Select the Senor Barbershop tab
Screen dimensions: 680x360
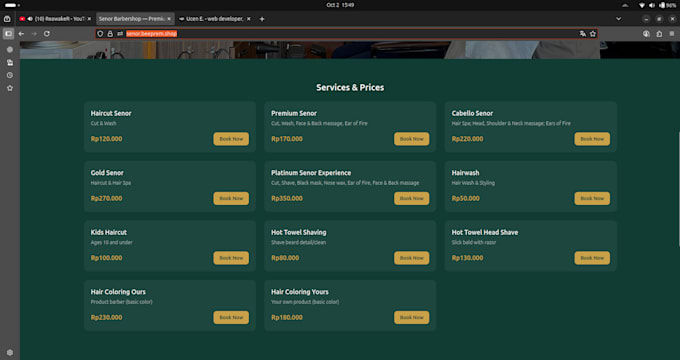coord(135,19)
